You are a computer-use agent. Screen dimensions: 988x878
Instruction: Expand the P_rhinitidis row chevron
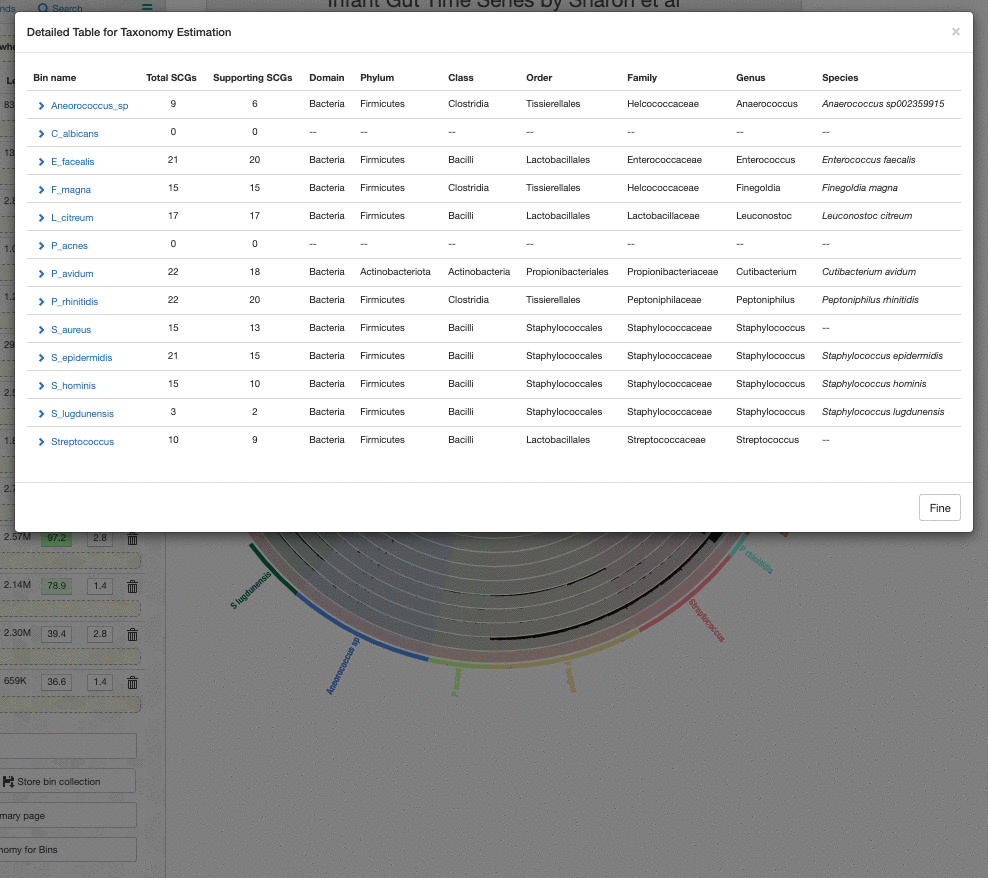(x=42, y=302)
